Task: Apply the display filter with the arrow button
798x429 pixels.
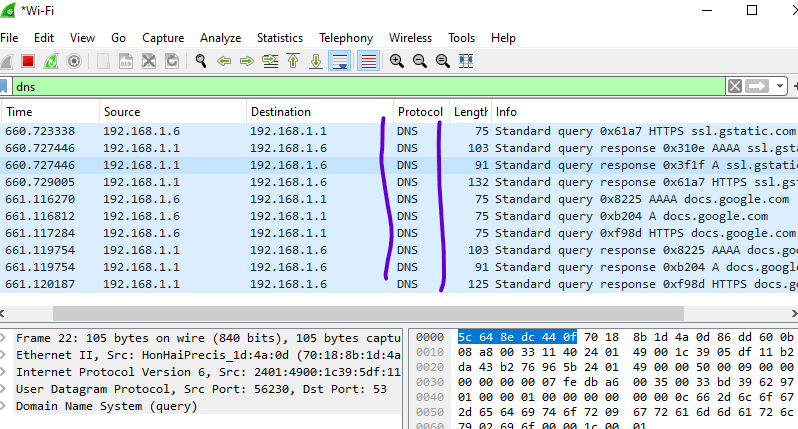Action: point(757,87)
